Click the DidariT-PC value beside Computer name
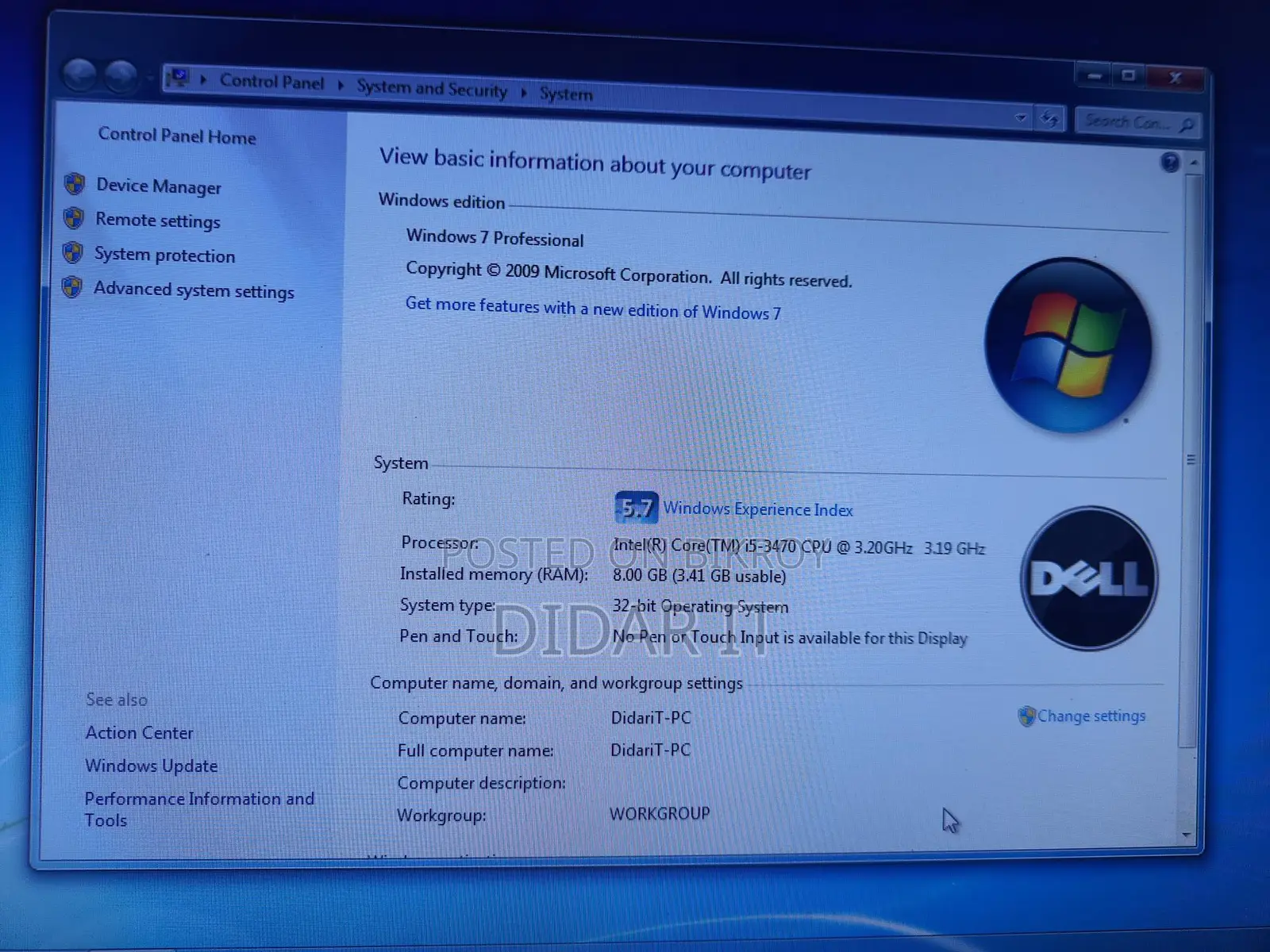 point(651,718)
